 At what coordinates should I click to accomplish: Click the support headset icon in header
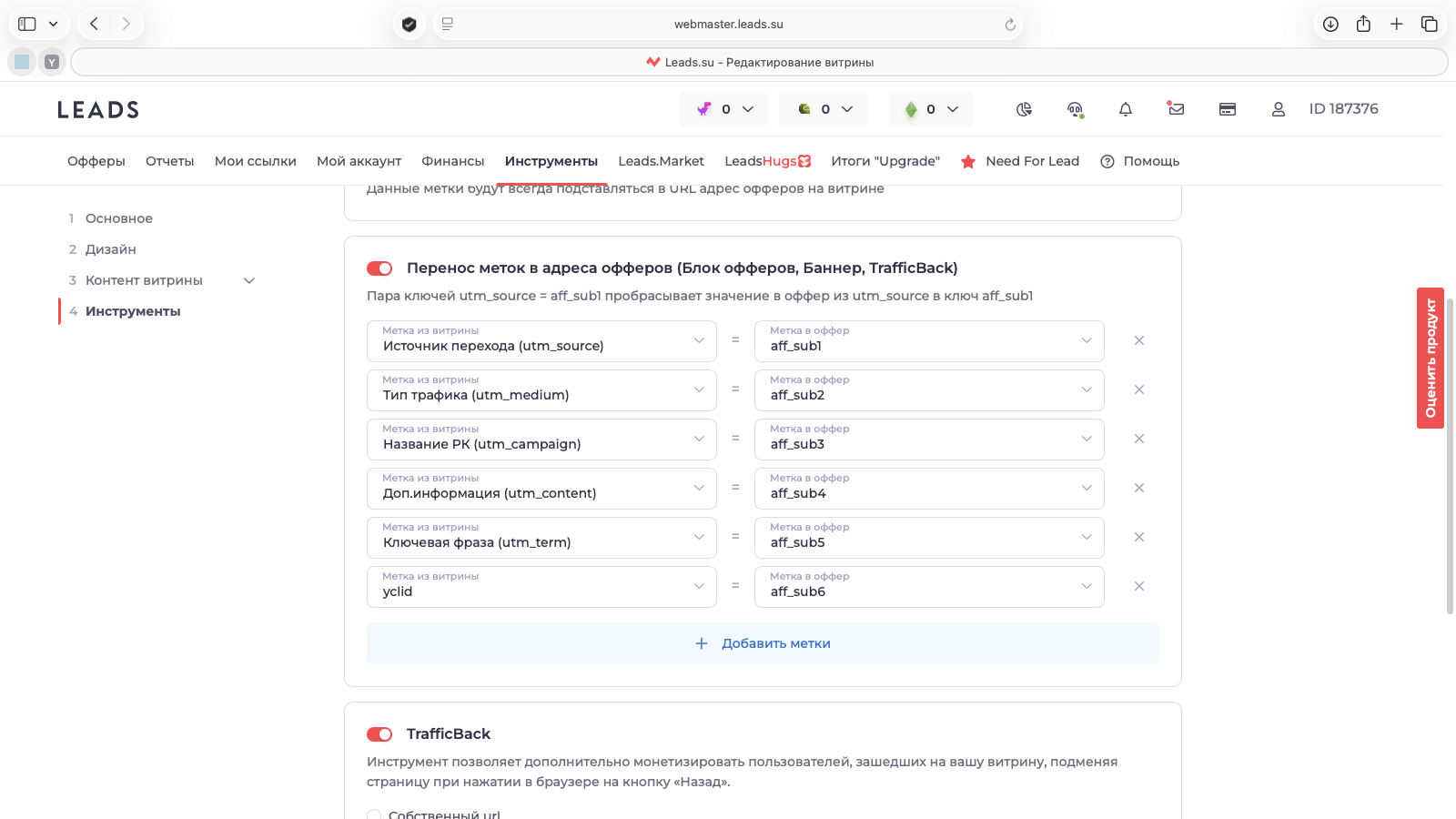coord(1076,109)
